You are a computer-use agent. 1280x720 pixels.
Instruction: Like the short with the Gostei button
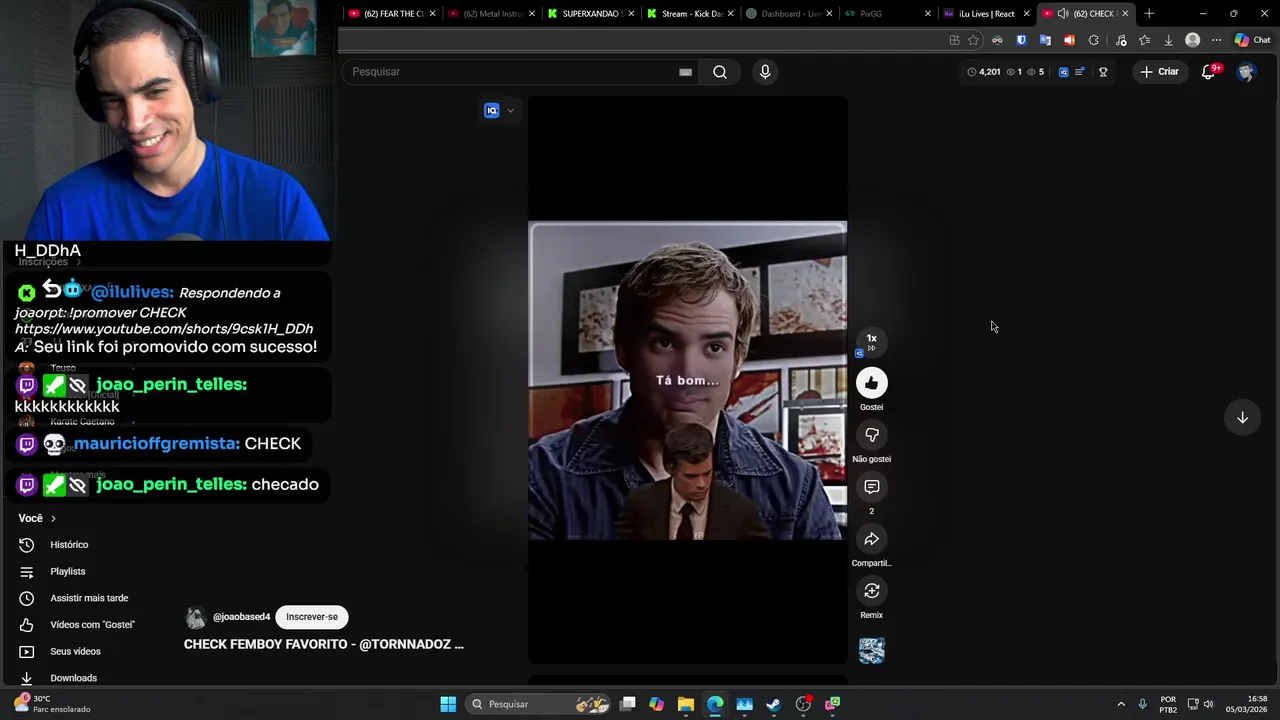point(871,383)
